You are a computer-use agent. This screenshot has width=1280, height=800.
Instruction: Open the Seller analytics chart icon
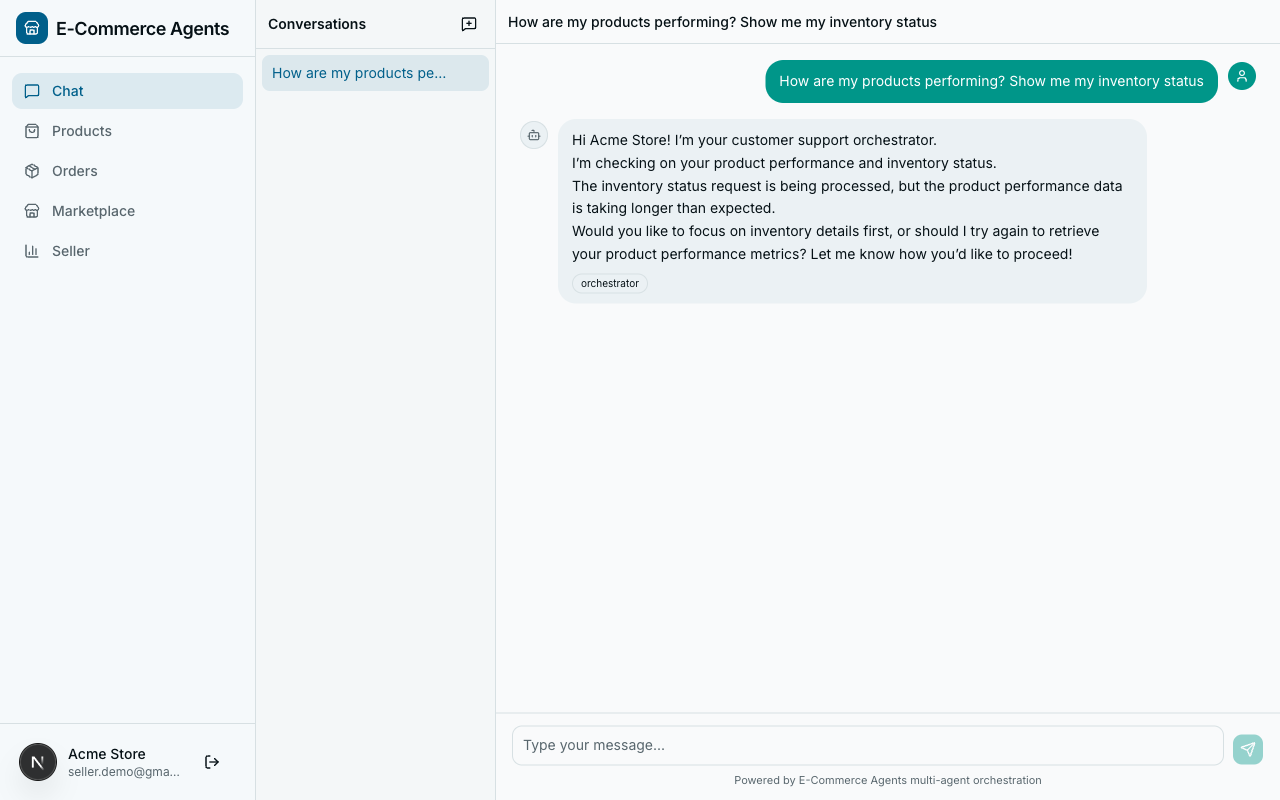coord(33,251)
